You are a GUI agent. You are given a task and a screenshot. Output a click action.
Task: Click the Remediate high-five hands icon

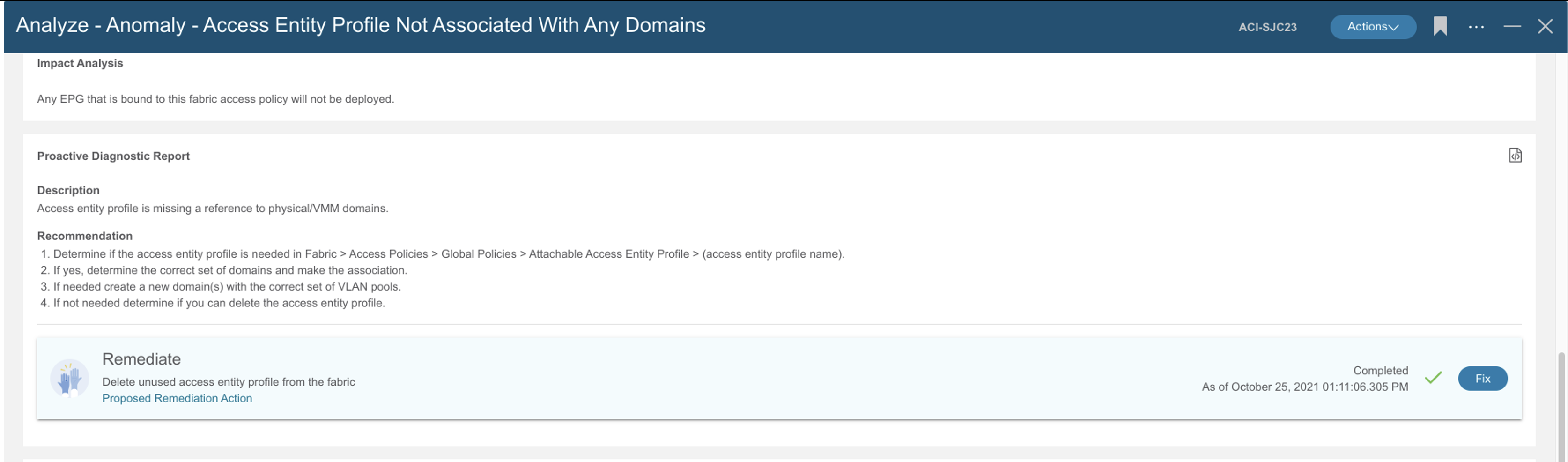(x=69, y=379)
